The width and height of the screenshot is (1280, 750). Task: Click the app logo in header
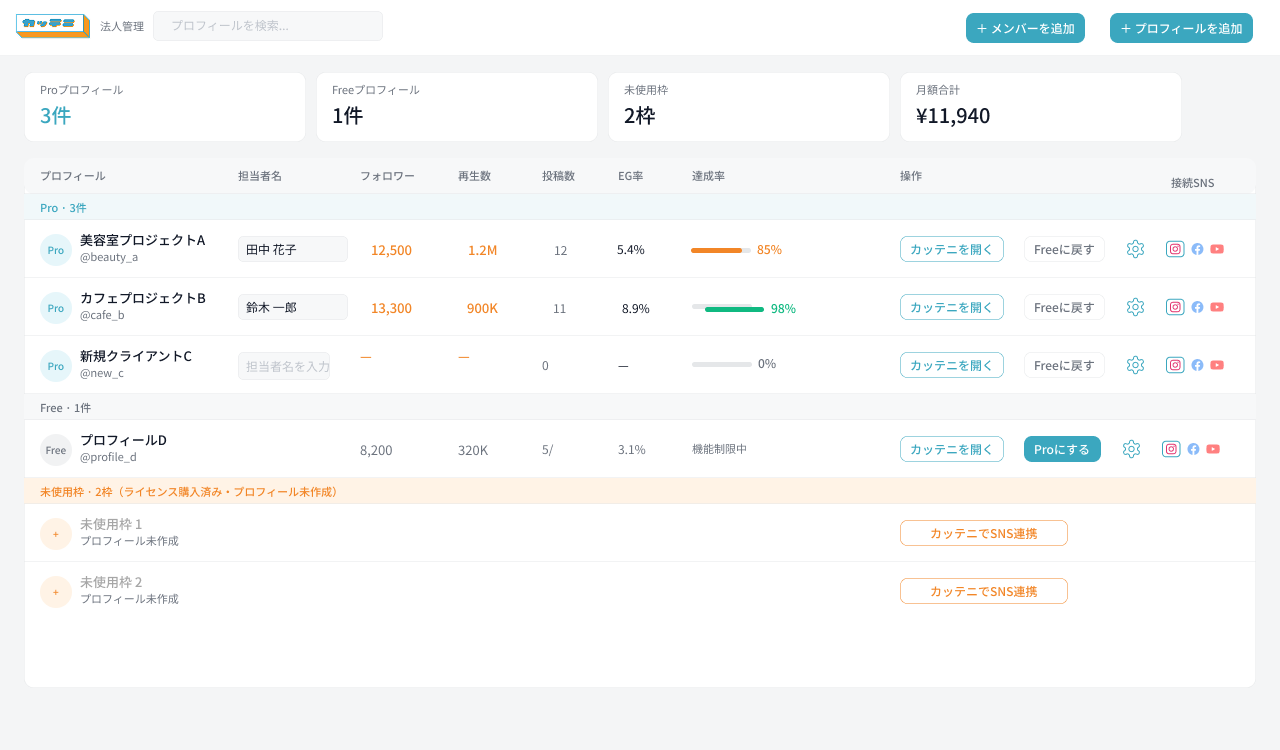tap(53, 26)
